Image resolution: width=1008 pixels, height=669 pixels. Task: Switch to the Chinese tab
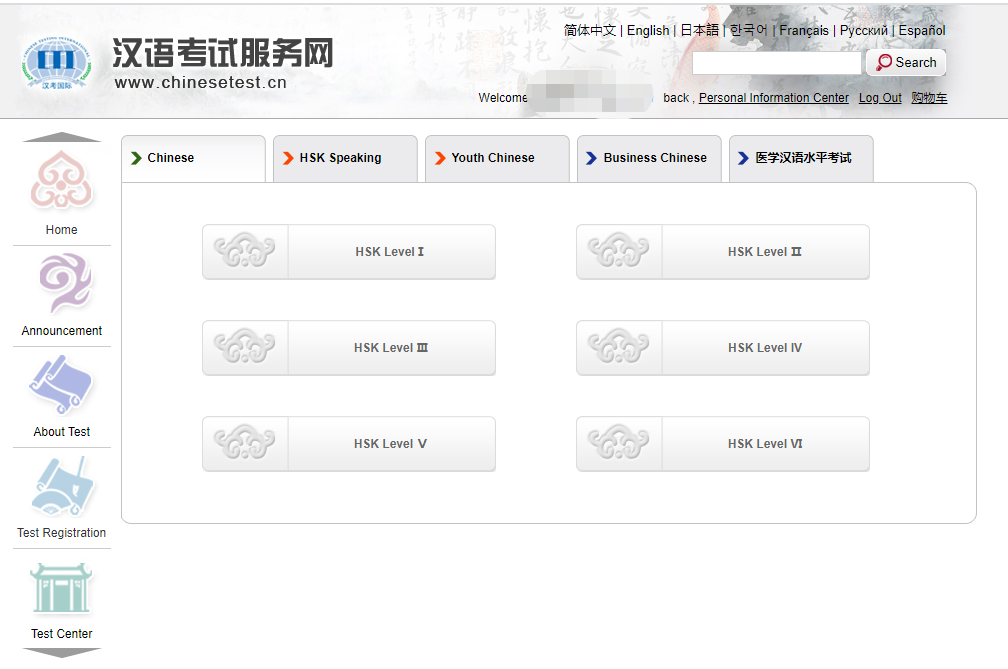(x=193, y=158)
